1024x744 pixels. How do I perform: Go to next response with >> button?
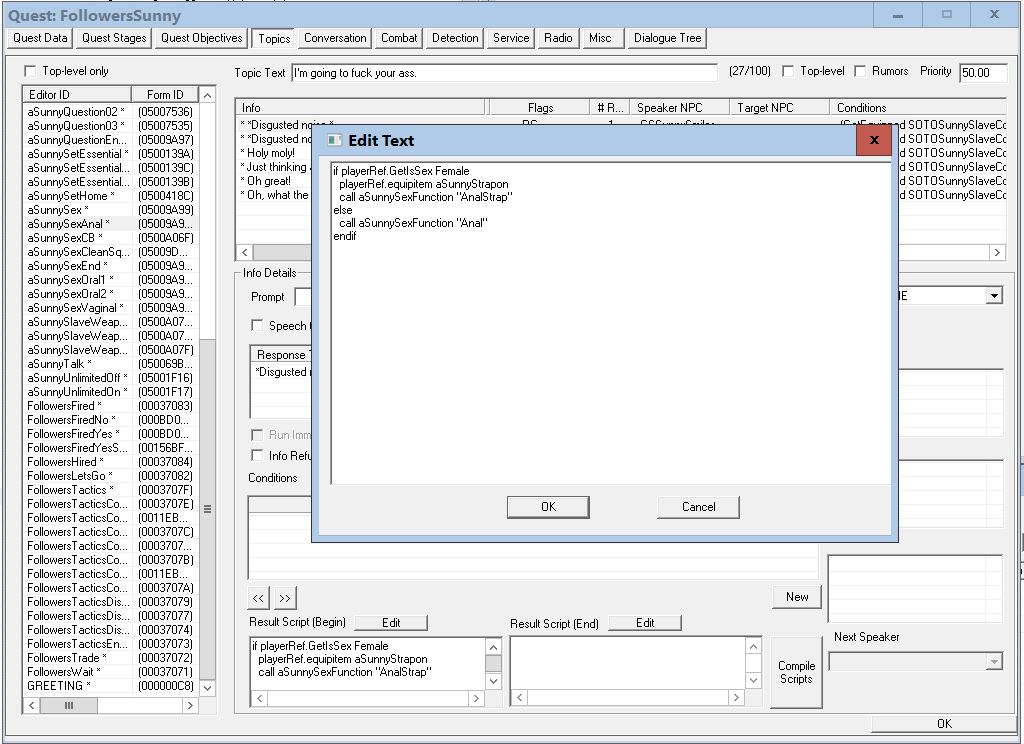point(285,598)
